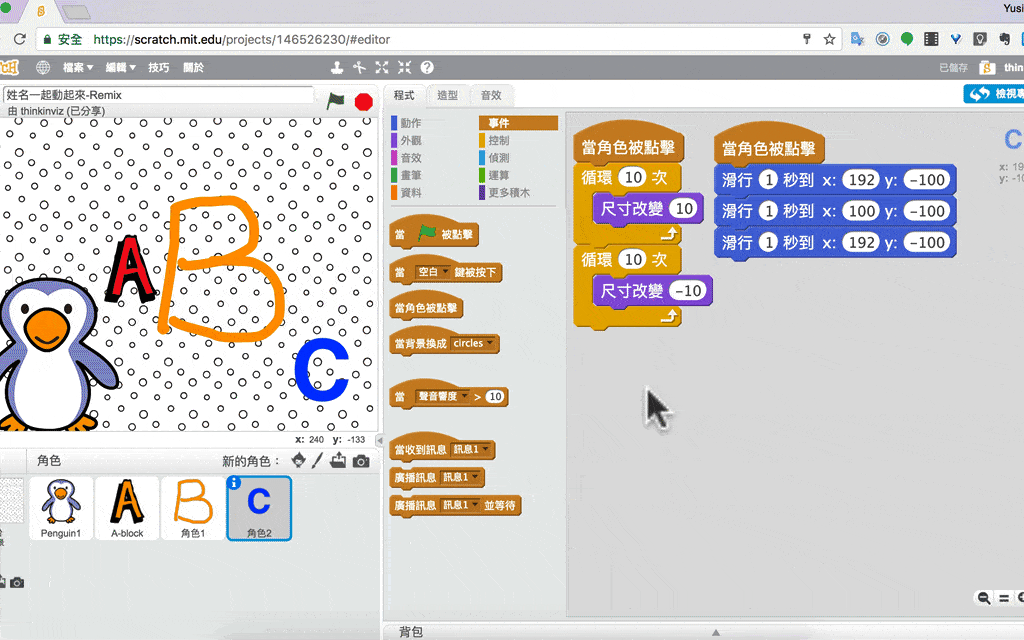
Task: Open the 空白 key dropdown in the palette
Action: click(434, 272)
